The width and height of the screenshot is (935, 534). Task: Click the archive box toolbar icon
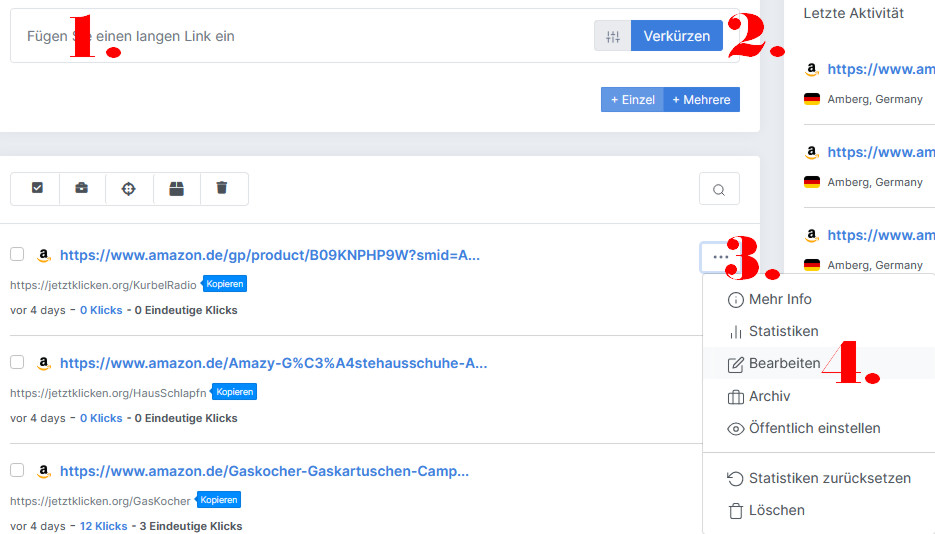click(176, 188)
